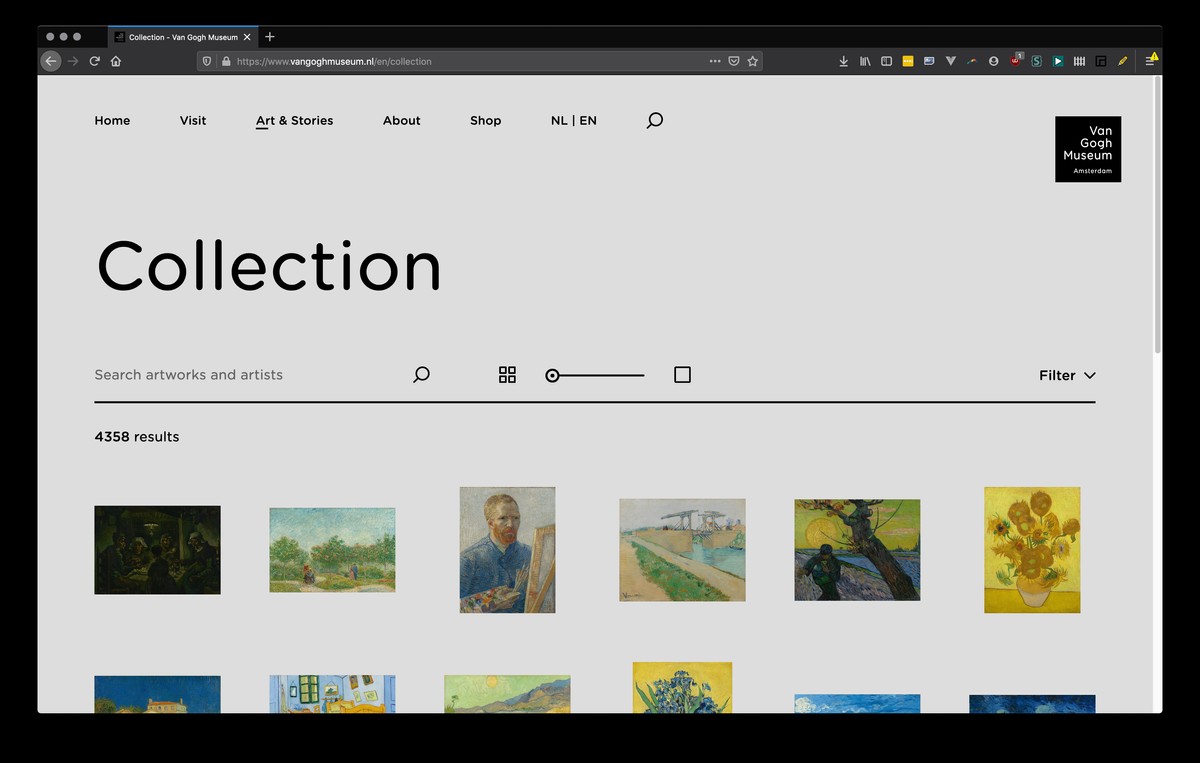This screenshot has height=763, width=1200.
Task: Select the Collection - Van Gogh Museum tab
Action: tap(183, 37)
